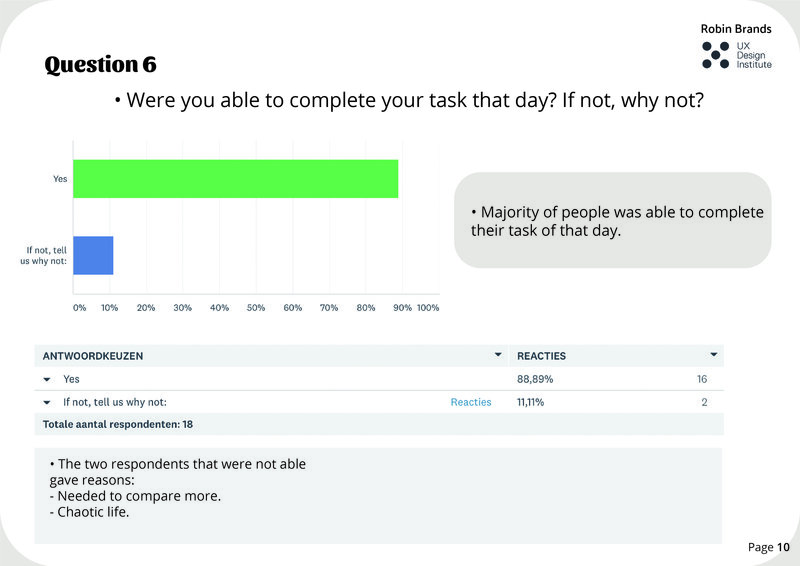800x566 pixels.
Task: Open the ANTWOORDKEUZEN column dropdown arrow
Action: 498,355
